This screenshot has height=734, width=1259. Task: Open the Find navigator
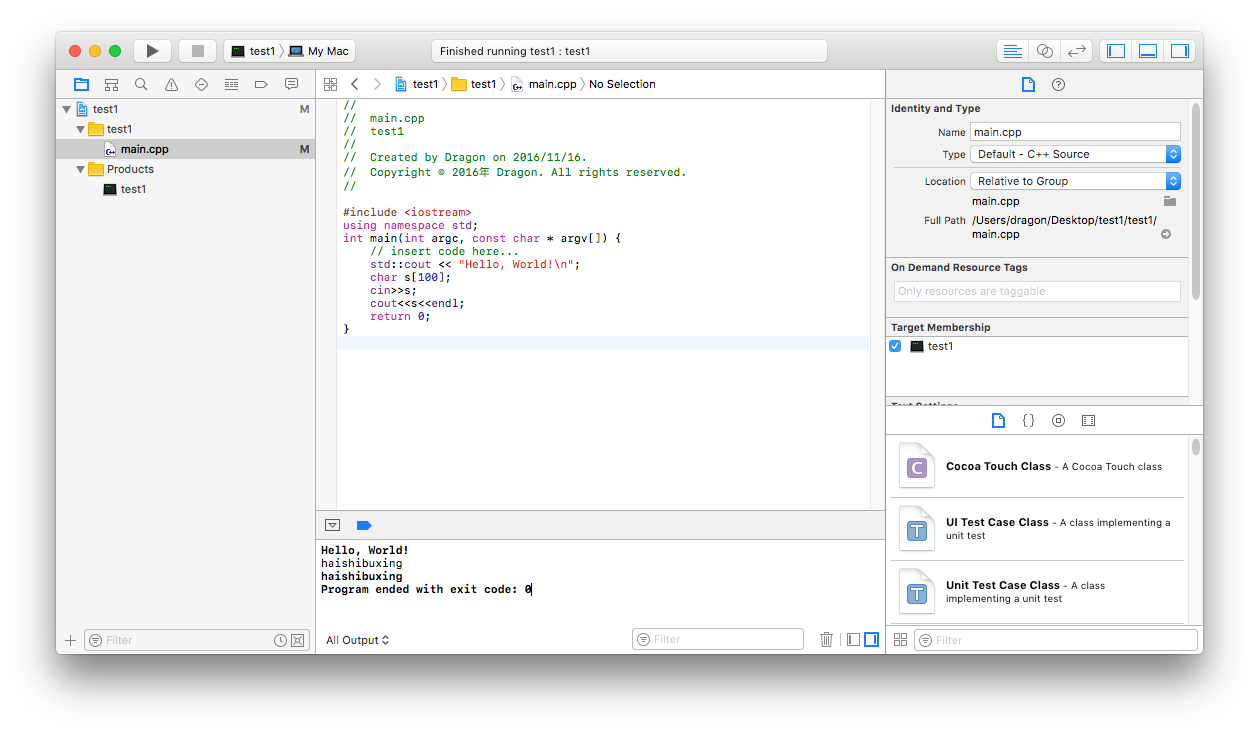141,84
